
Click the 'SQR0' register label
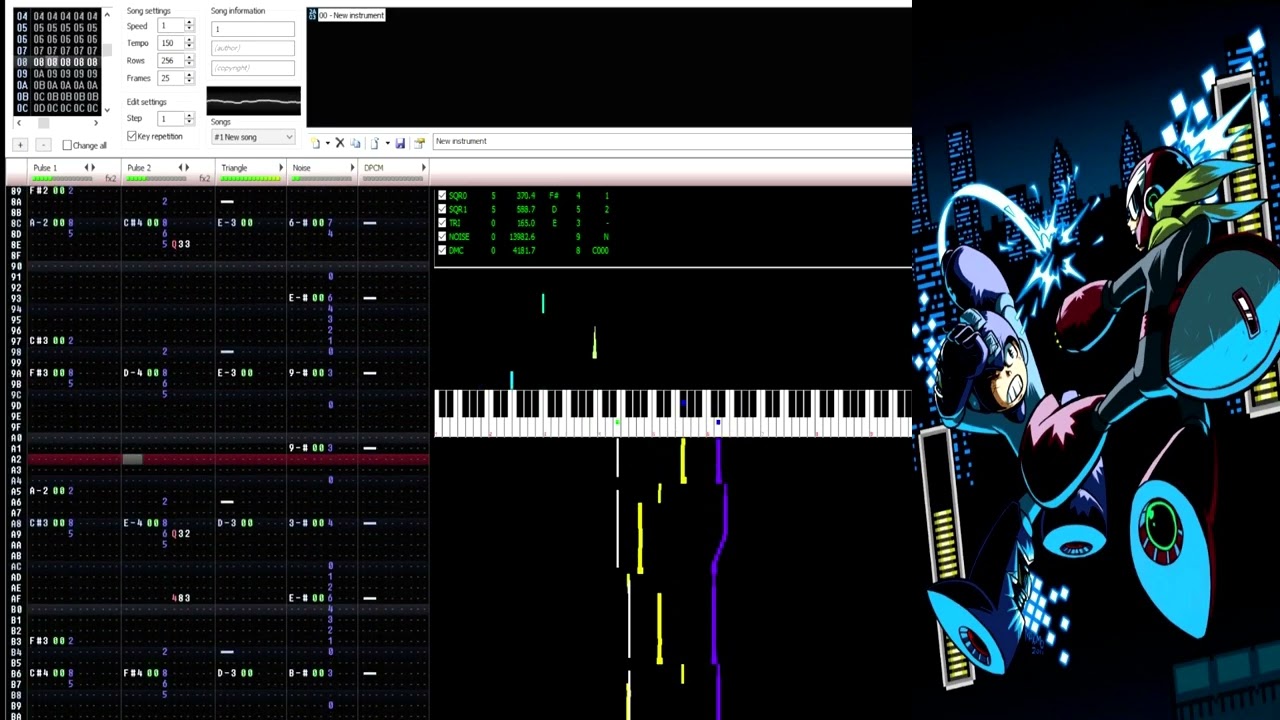(x=458, y=196)
